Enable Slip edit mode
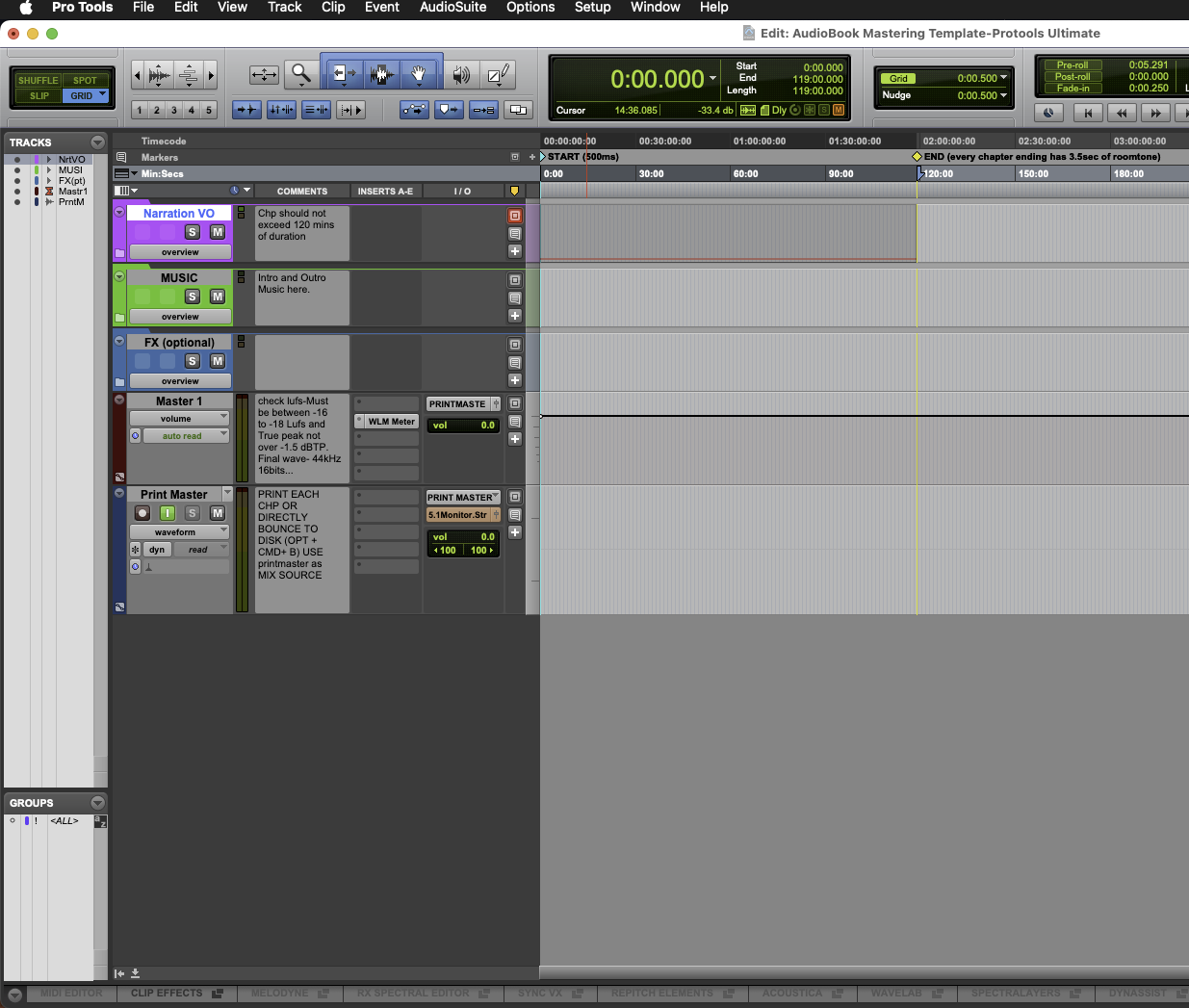This screenshot has height=1008, width=1189. click(x=39, y=95)
